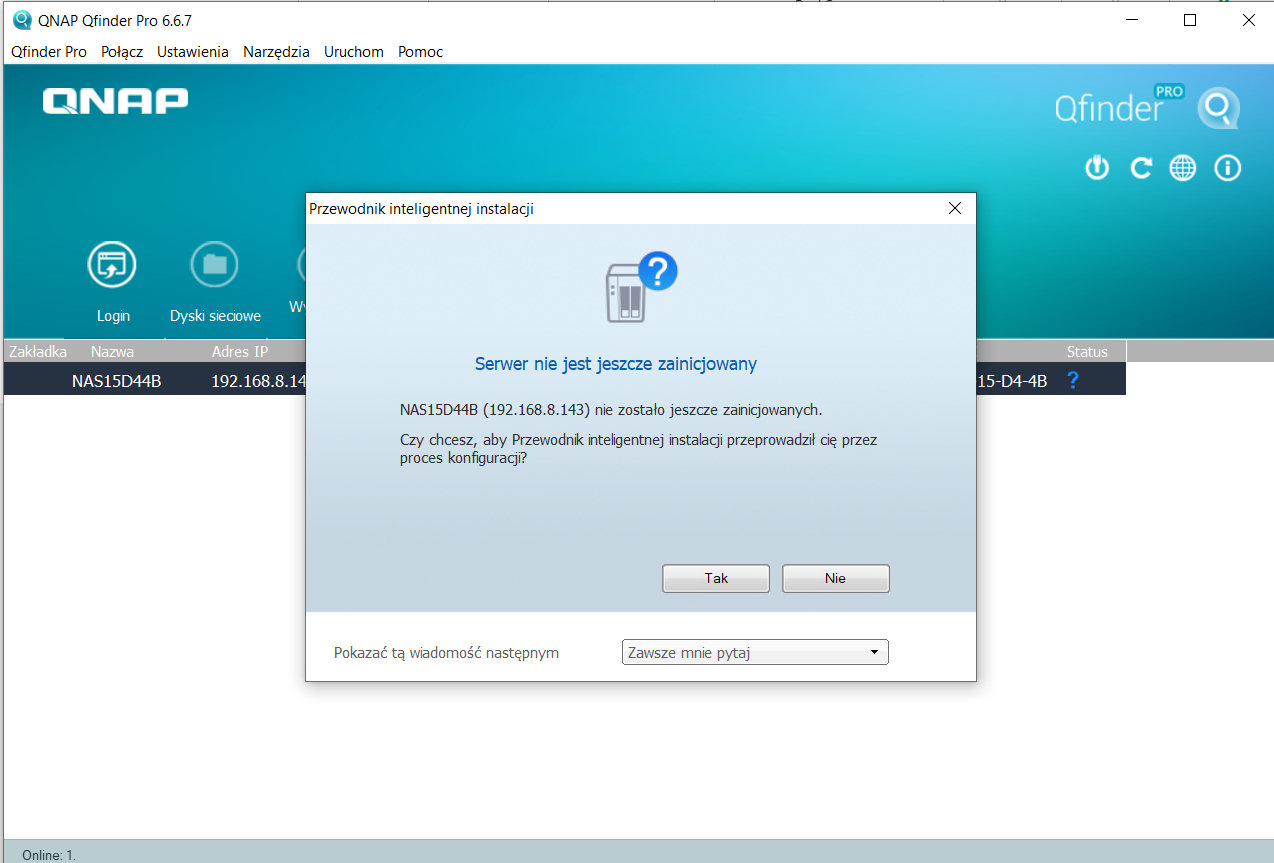Select the NAS15D44B device name
1274x863 pixels.
pos(117,380)
